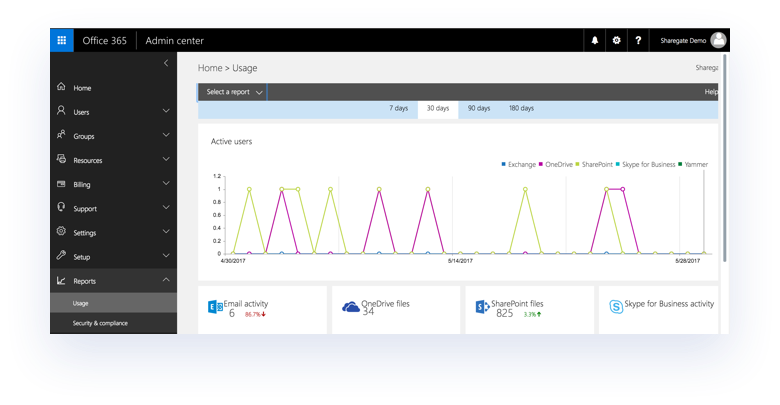This screenshot has height=405, width=780.
Task: Switch to the 180 days tab
Action: click(x=521, y=108)
